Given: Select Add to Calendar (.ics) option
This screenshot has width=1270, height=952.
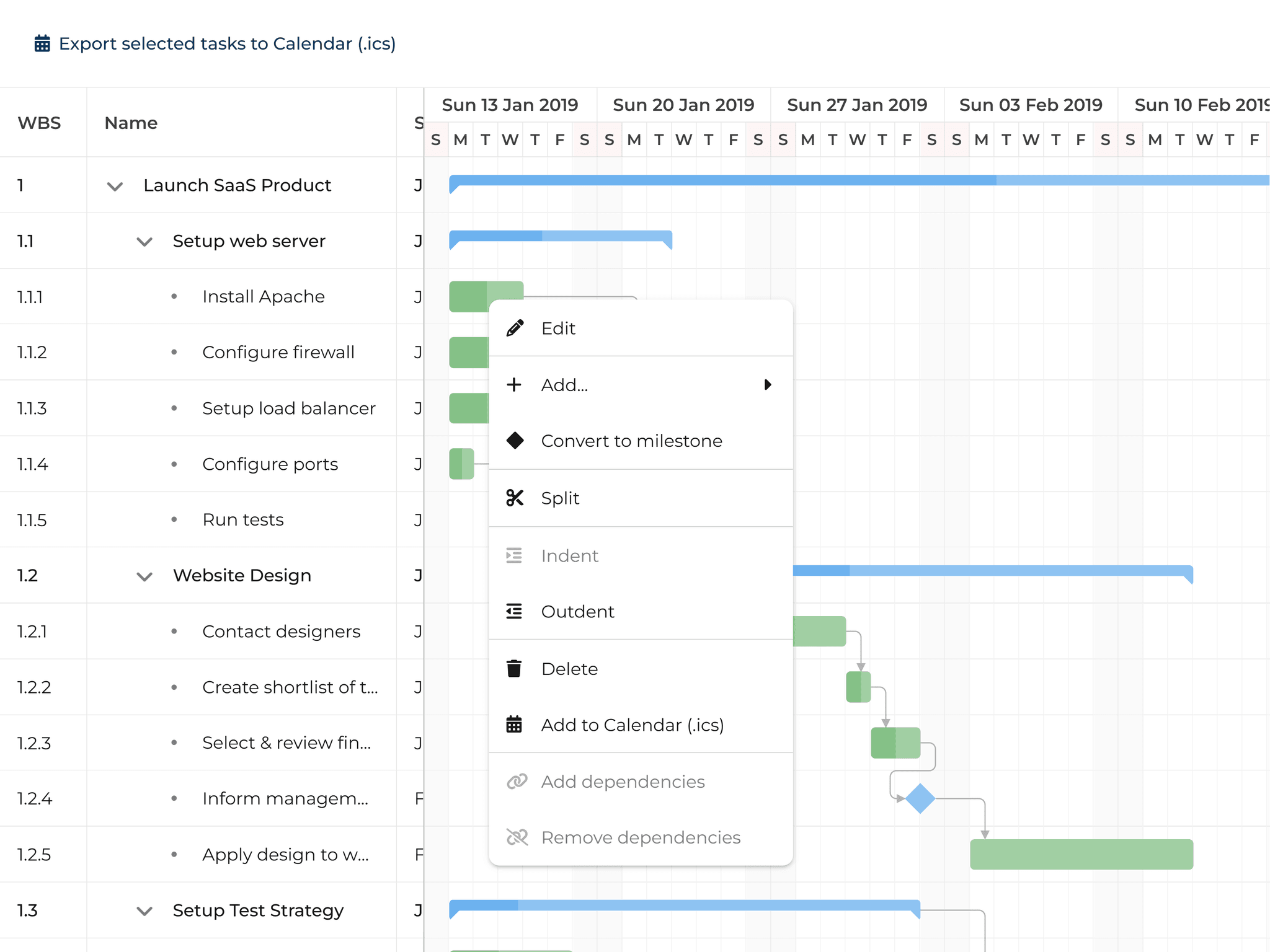Looking at the screenshot, I should coord(633,724).
